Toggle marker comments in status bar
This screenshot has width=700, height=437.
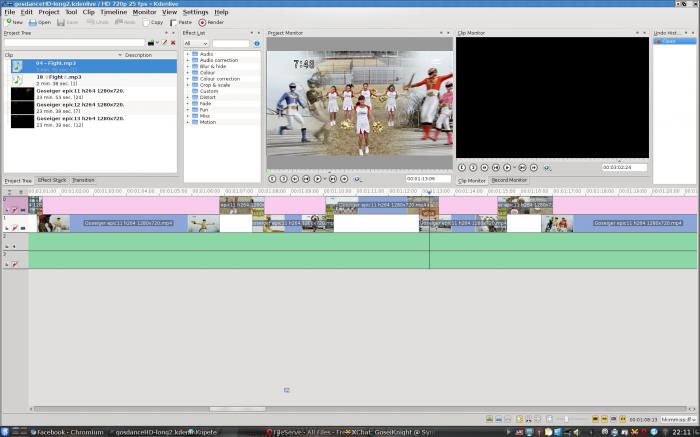tap(613, 419)
